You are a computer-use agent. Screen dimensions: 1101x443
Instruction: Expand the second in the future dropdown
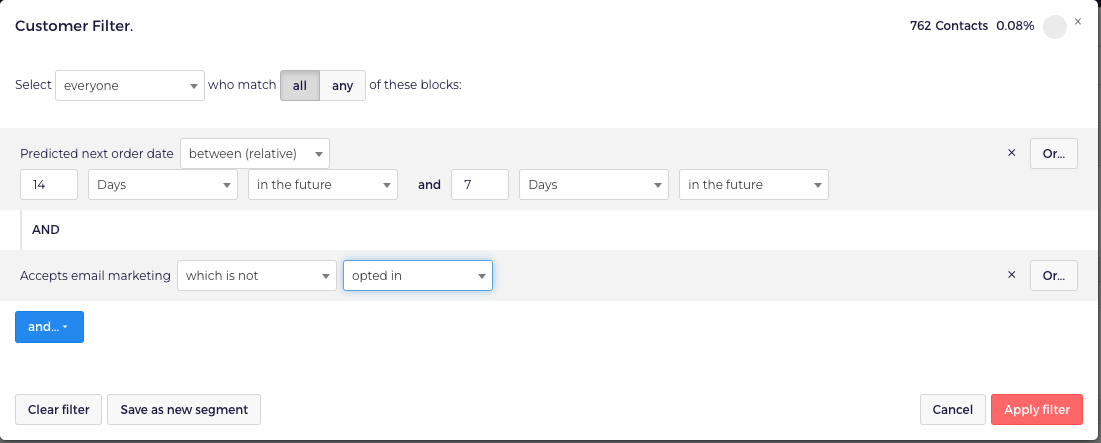(x=753, y=185)
